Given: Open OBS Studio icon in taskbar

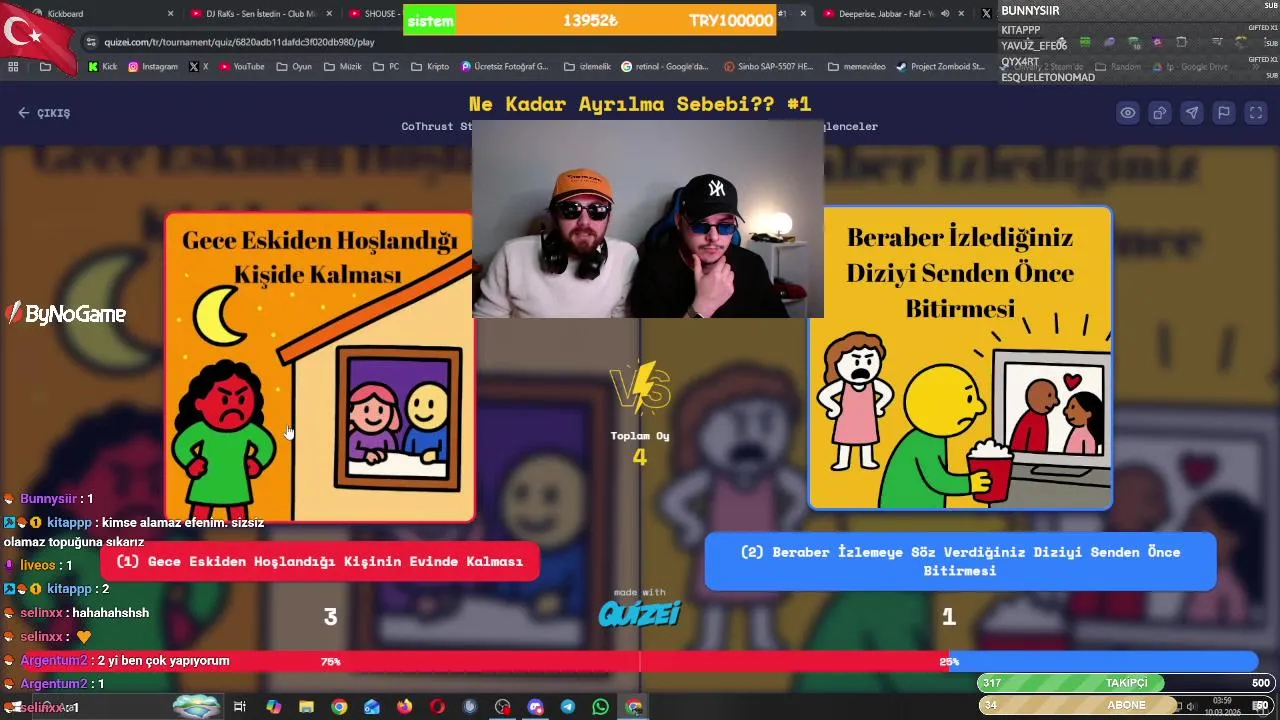Looking at the screenshot, I should click(x=502, y=707).
